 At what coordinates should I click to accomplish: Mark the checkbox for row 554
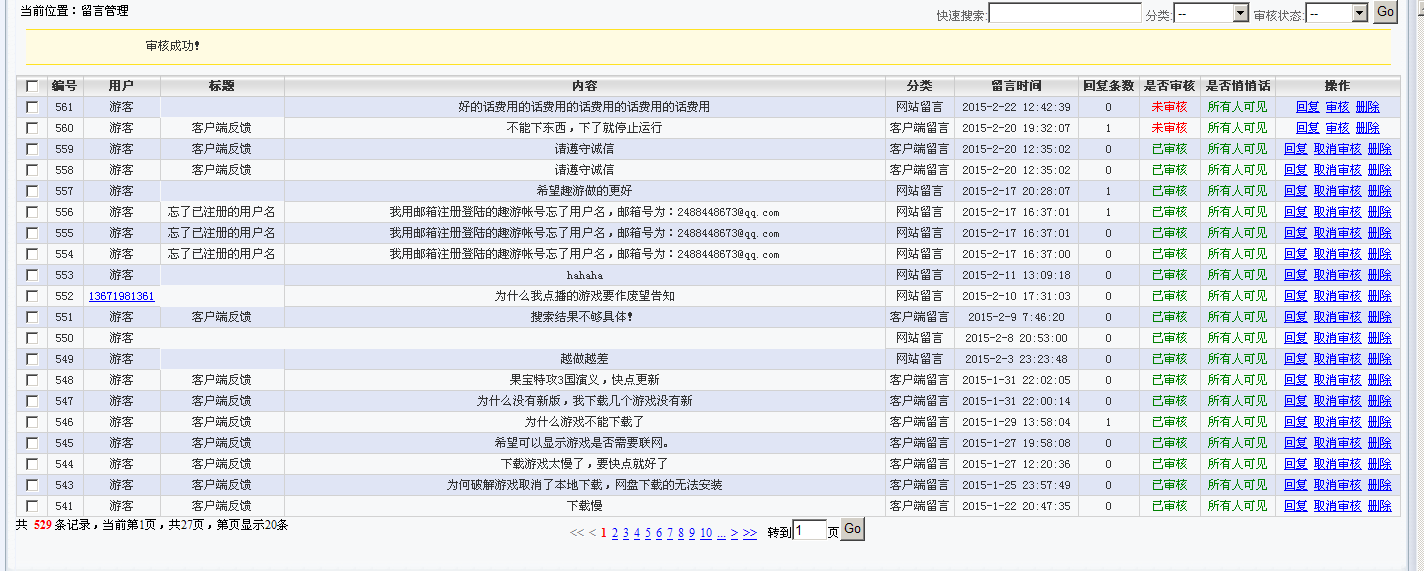[x=33, y=254]
